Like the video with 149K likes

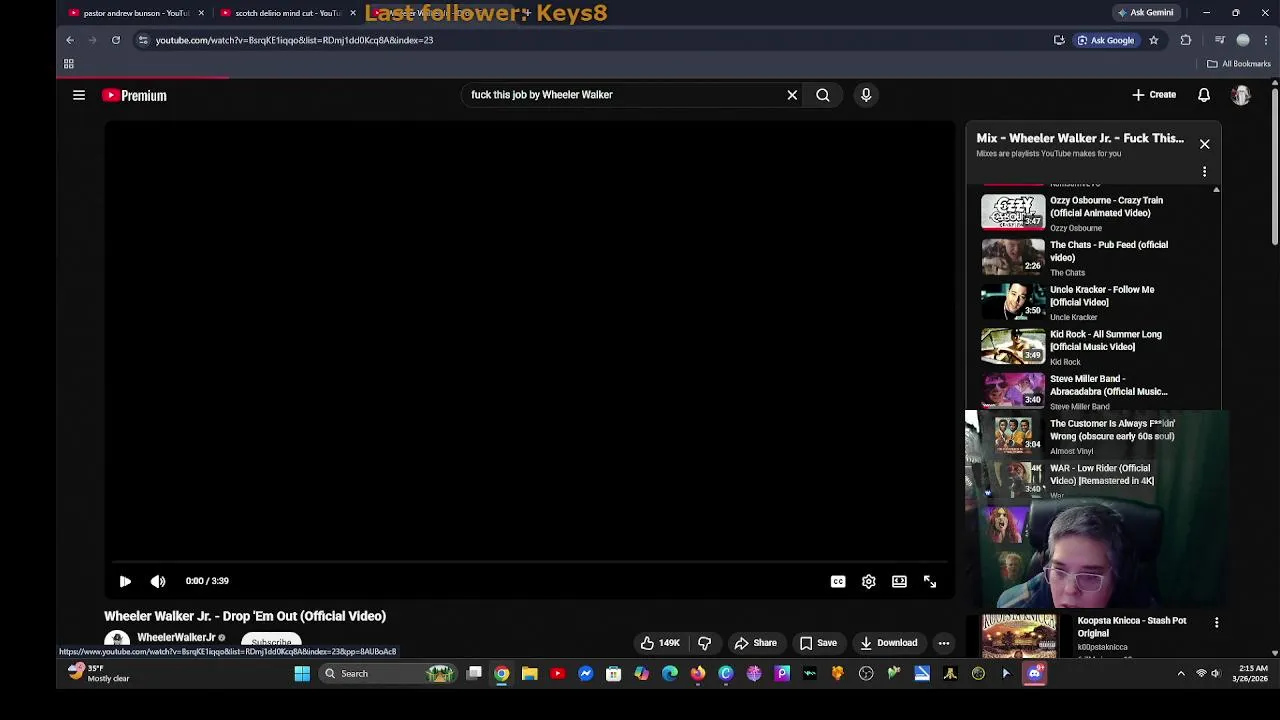(x=660, y=643)
